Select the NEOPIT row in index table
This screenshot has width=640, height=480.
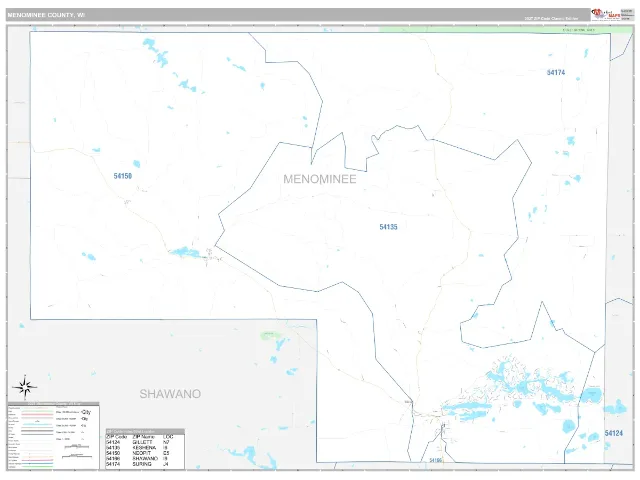tap(138, 453)
